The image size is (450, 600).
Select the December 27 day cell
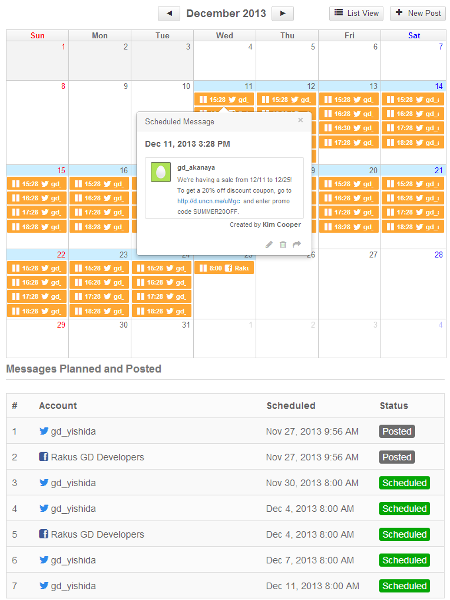pos(349,284)
